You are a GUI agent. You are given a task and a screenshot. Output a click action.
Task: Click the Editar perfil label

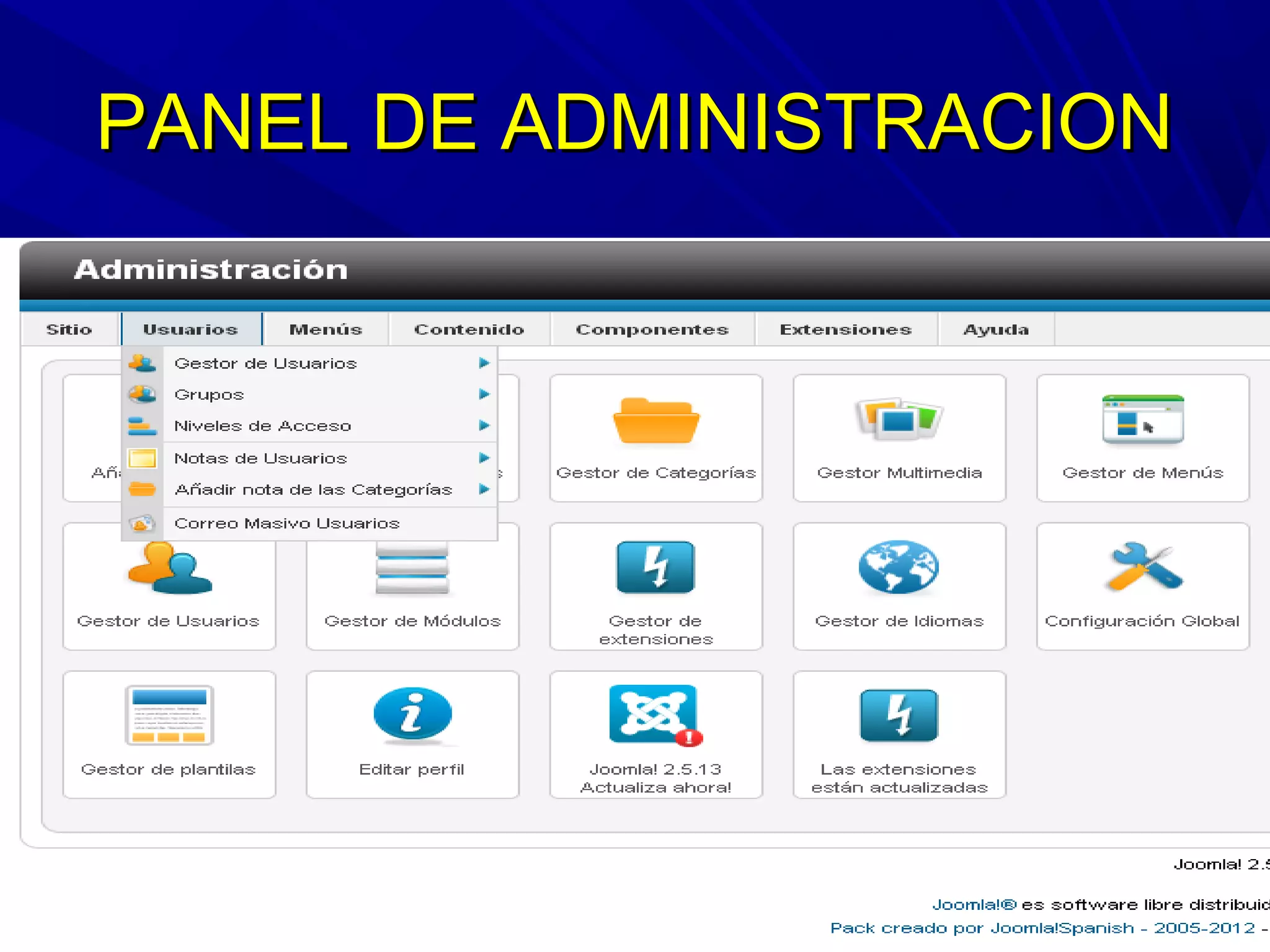coord(412,770)
